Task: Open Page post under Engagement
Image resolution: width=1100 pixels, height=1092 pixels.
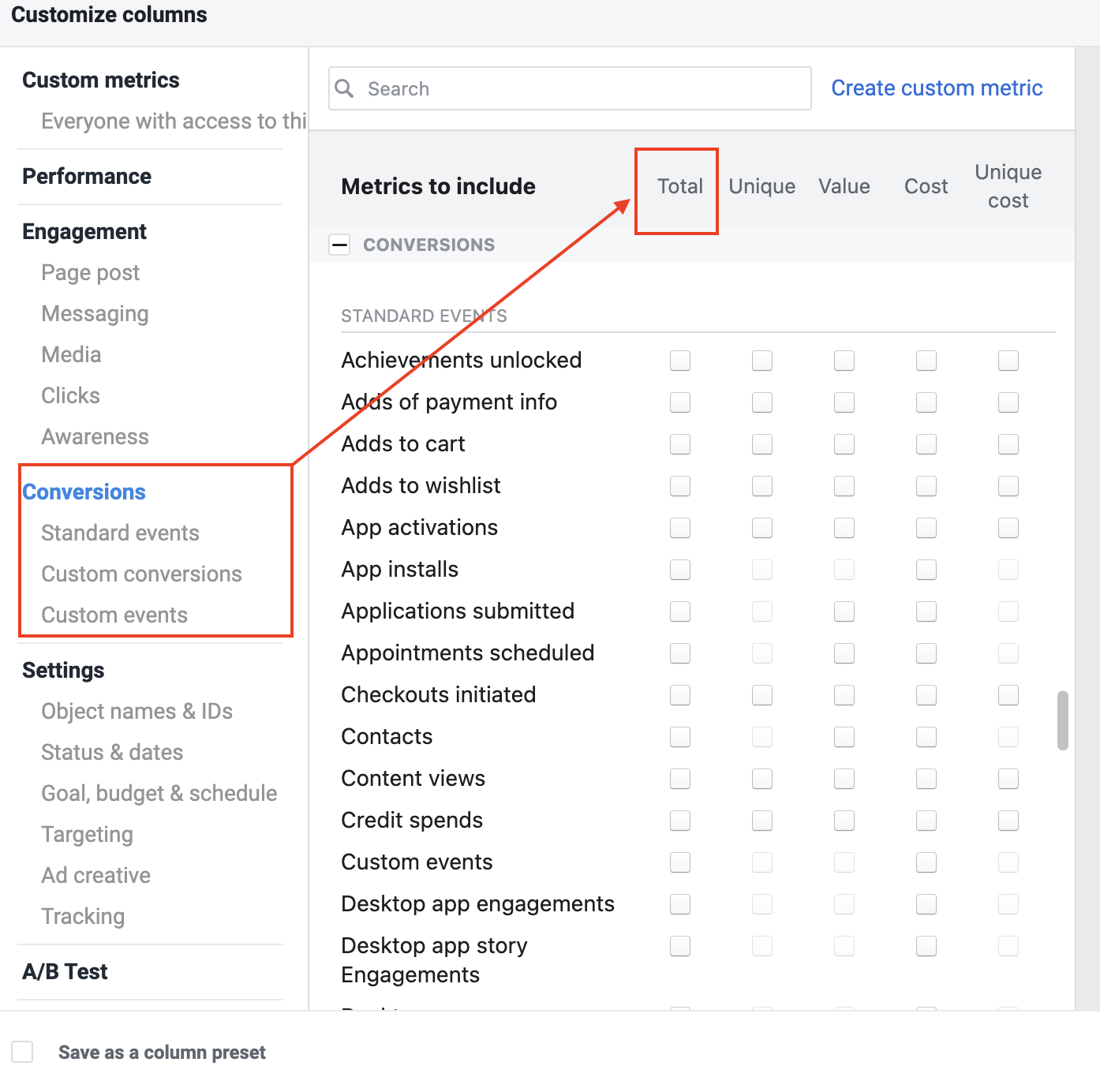Action: [90, 272]
